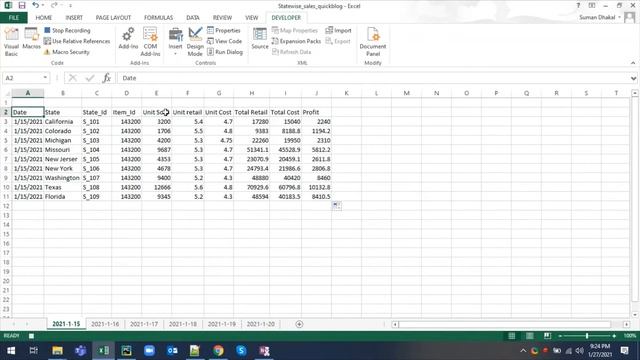The height and width of the screenshot is (360, 640).
Task: Open the XML Source pane
Action: point(260,39)
